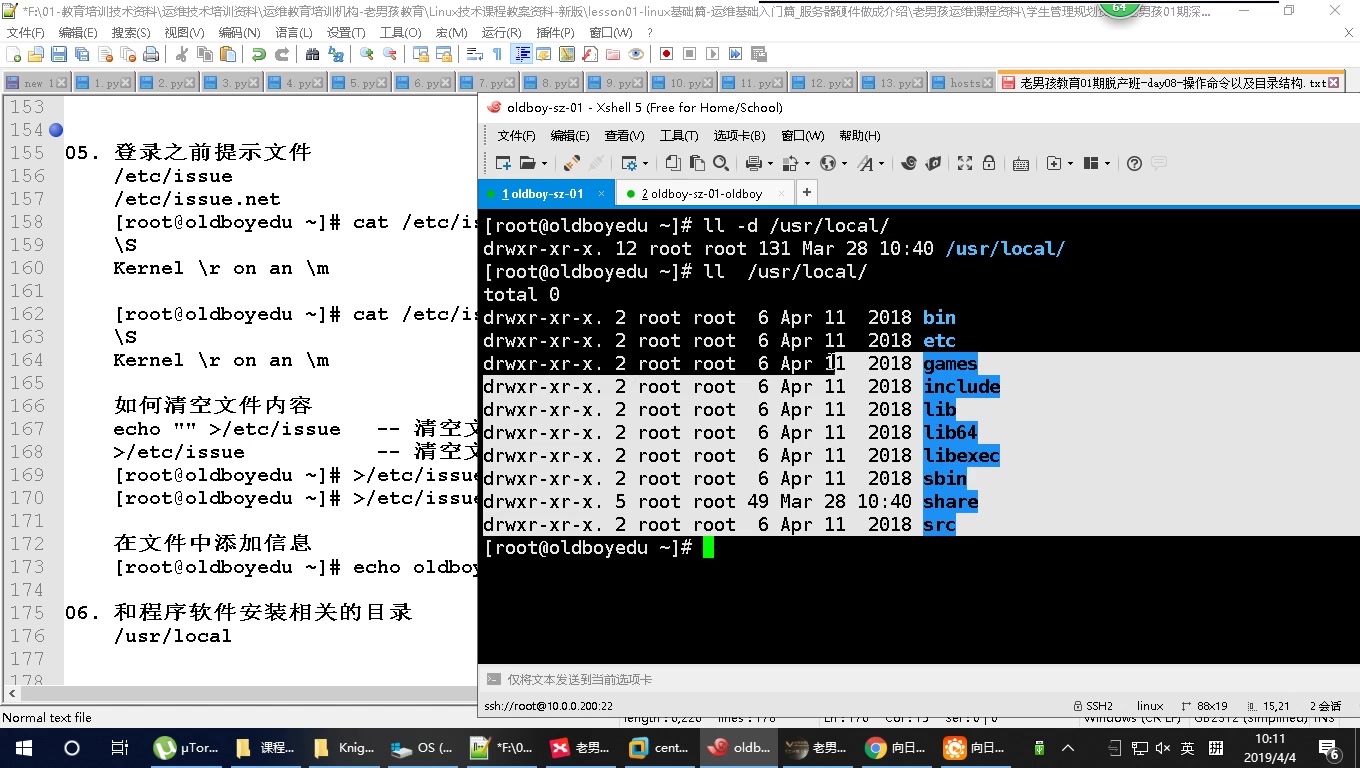This screenshot has width=1360, height=768.
Task: Toggle the full screen icon in Xshell toolbar
Action: (x=965, y=163)
